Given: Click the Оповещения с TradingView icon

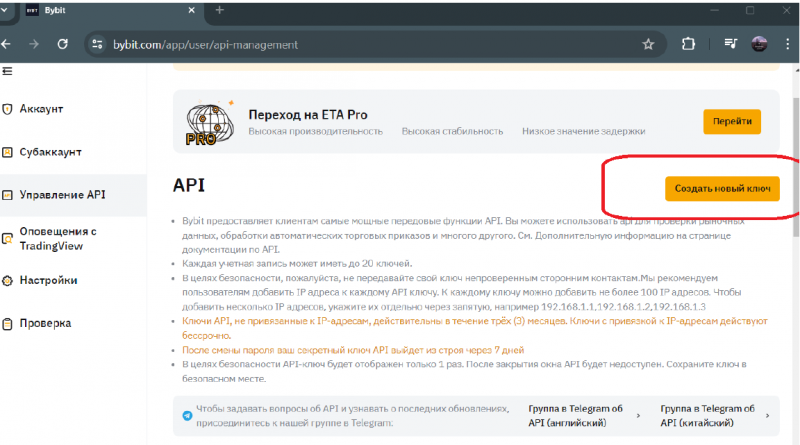Looking at the screenshot, I should [7, 239].
